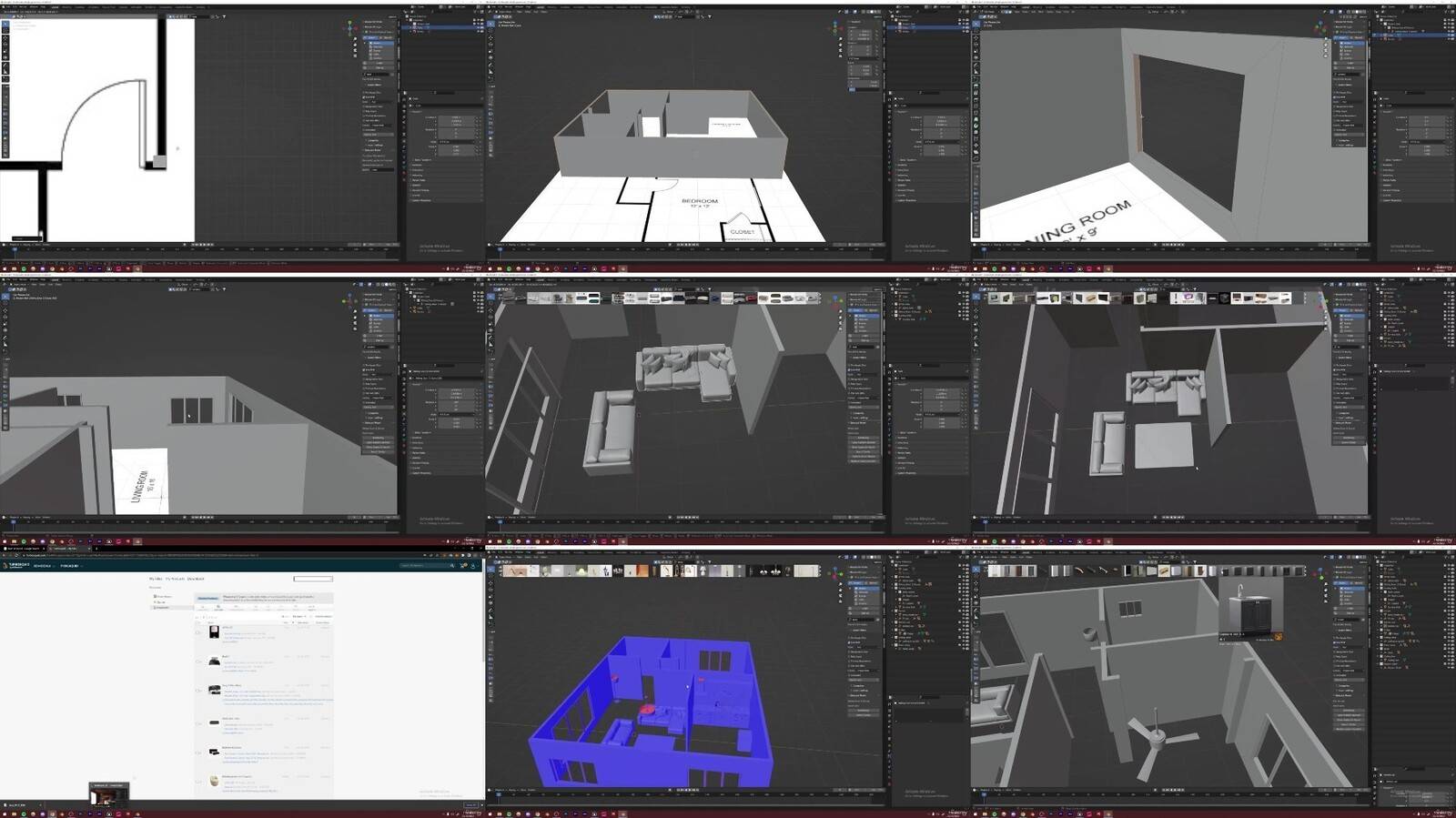Click viewport zoom magnifier in door floor-plan view
Image resolution: width=1456 pixels, height=818 pixels.
click(x=355, y=39)
